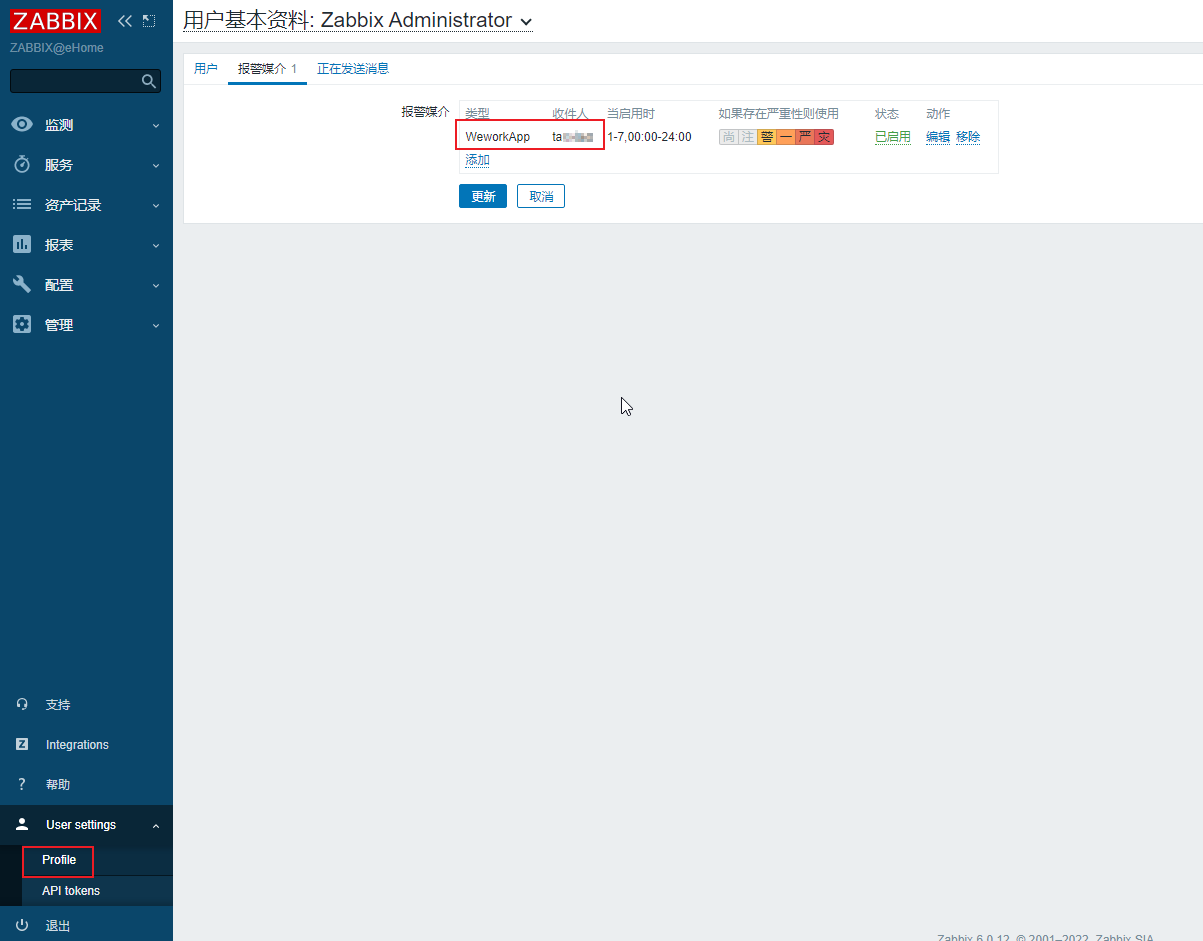Expand the 资产记录 menu chevron
Screen dimensions: 1203x941
155,205
